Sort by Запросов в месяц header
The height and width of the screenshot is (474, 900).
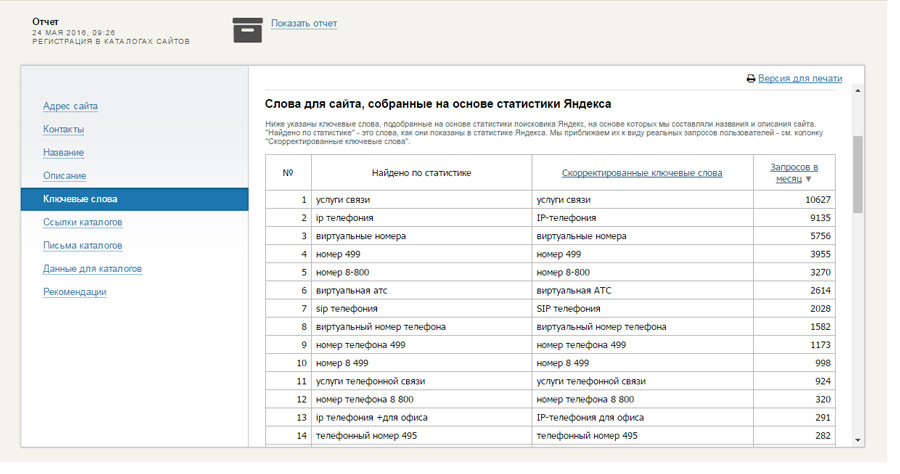(x=794, y=167)
